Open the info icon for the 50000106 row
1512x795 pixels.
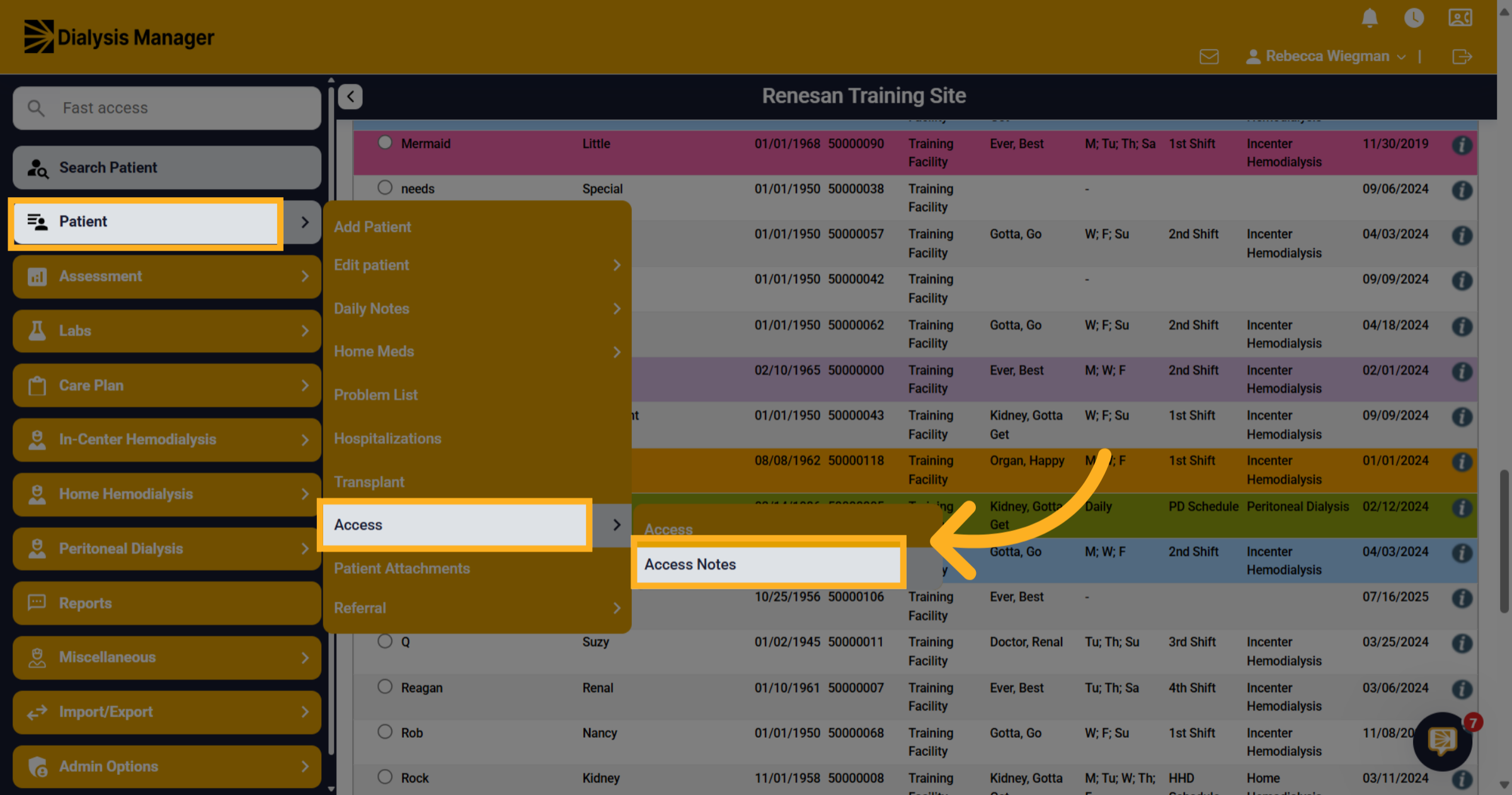(1462, 598)
